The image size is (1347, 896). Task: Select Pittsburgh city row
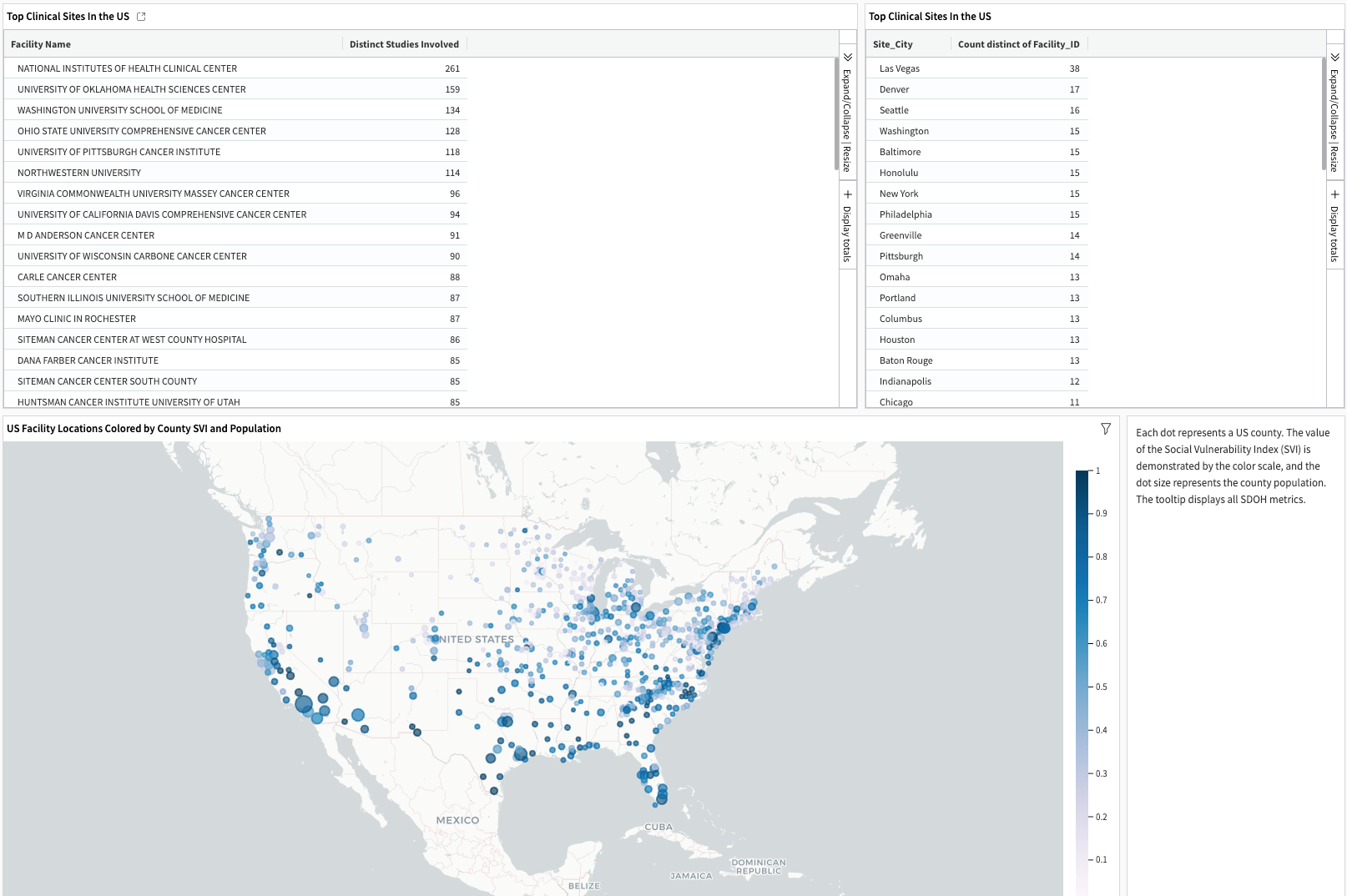click(x=976, y=256)
